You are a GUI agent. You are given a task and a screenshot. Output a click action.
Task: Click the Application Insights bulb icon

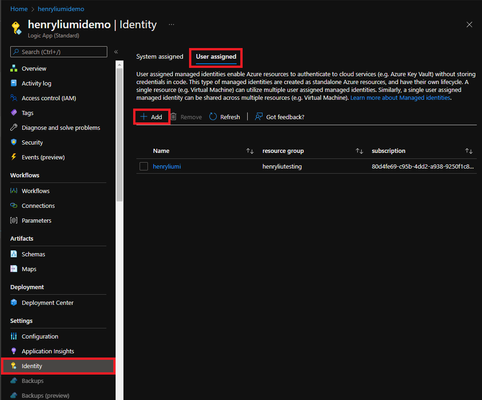click(14, 351)
